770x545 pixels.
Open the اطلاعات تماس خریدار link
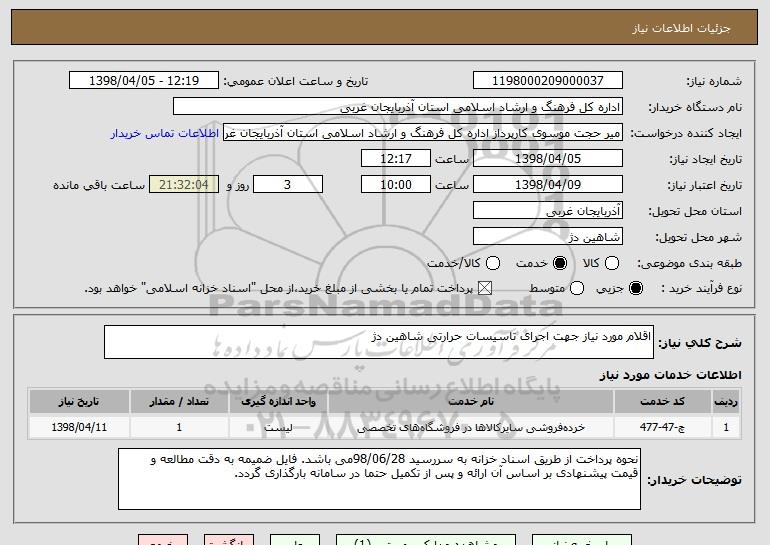tap(165, 134)
